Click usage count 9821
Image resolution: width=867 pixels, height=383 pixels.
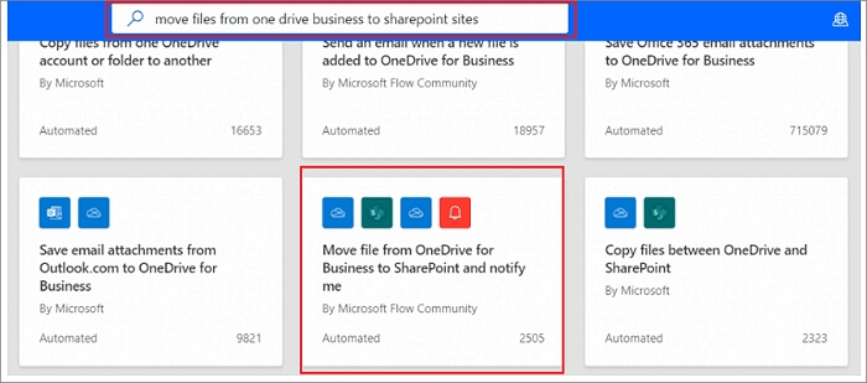(249, 338)
